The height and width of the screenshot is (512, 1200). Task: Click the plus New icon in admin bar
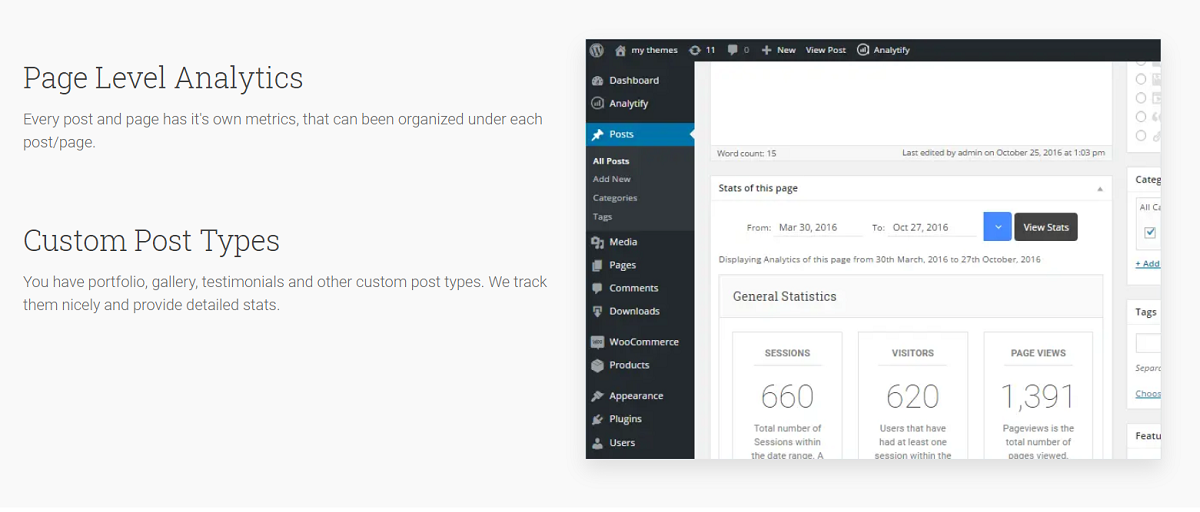[767, 50]
